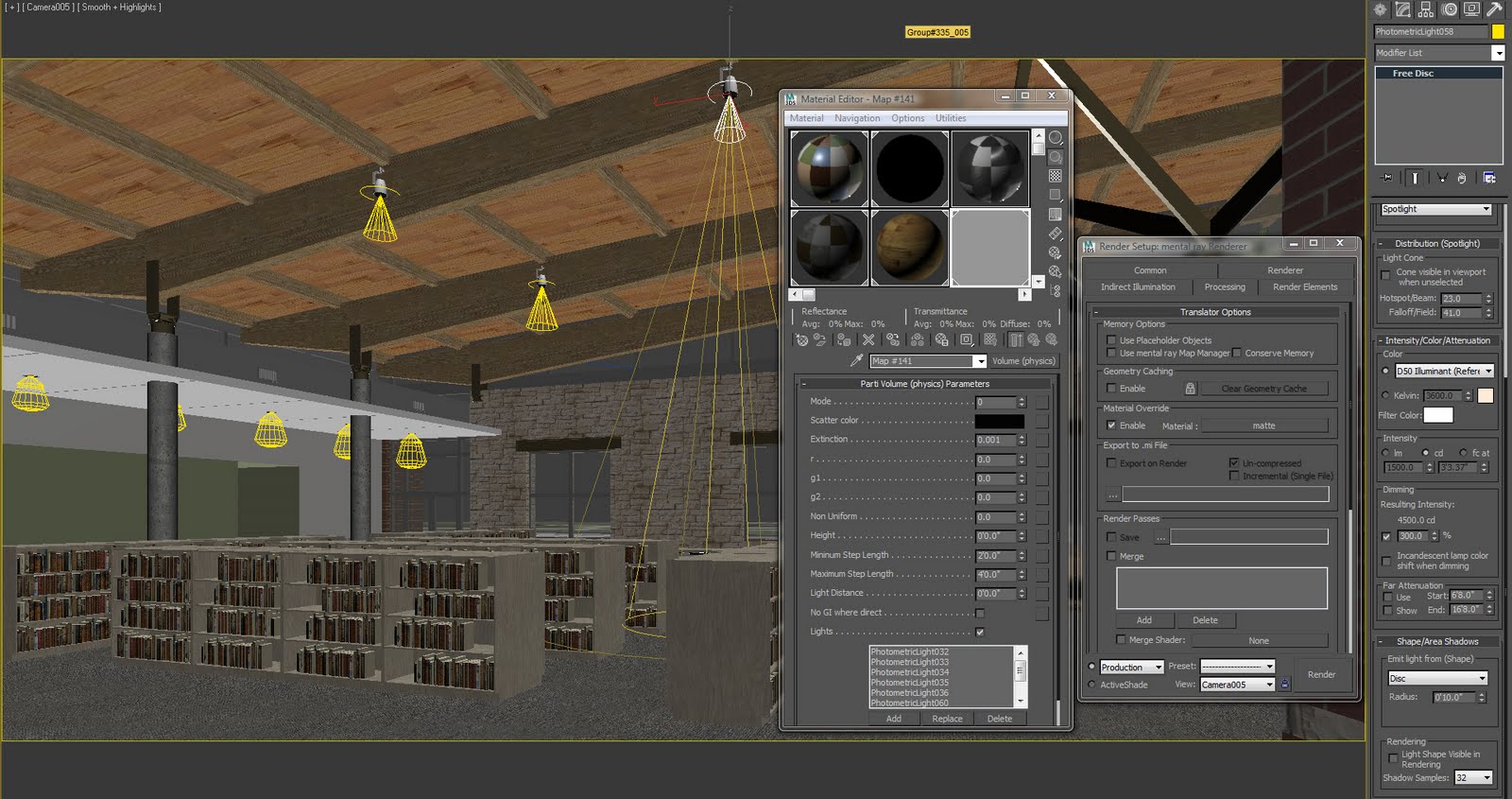Click the Render button
Image resolution: width=1512 pixels, height=799 pixels.
point(1321,674)
